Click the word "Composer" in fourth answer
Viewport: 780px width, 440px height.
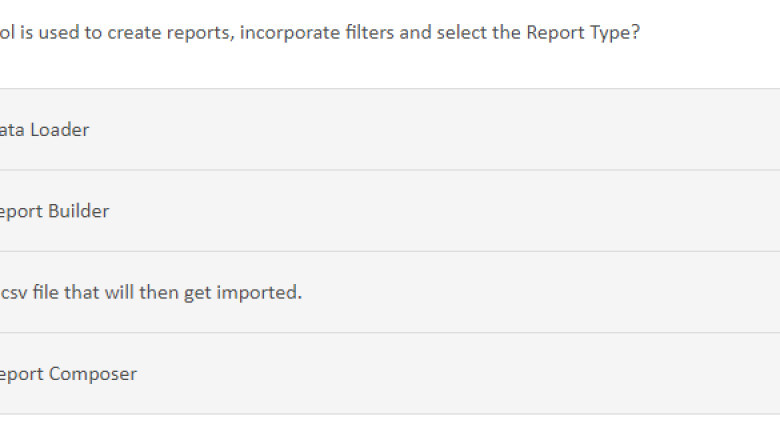(x=93, y=374)
